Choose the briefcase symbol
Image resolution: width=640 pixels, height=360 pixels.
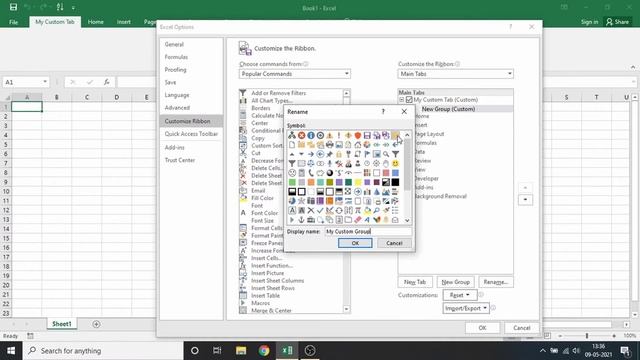[311, 220]
